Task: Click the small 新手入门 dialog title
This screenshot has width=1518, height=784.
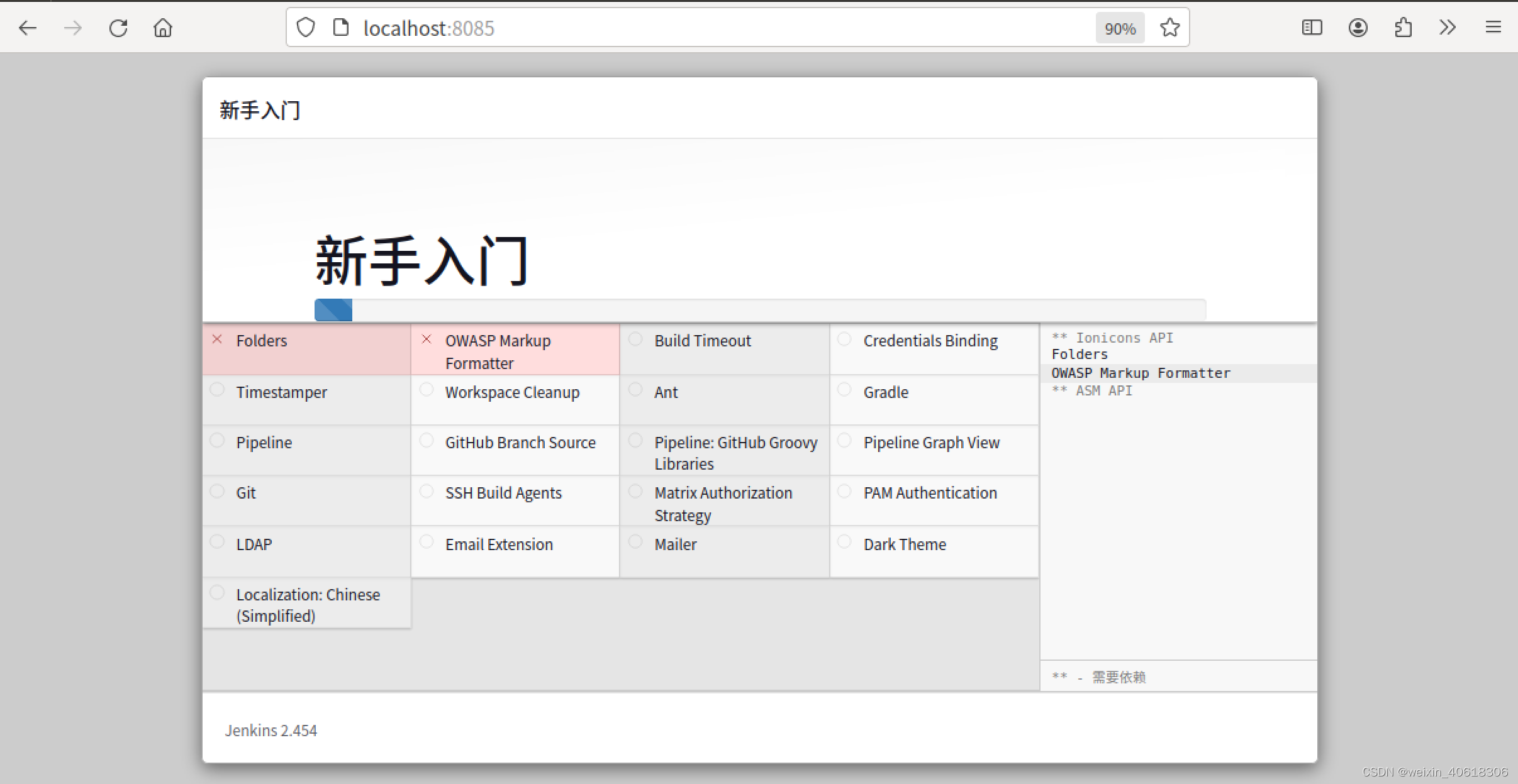Action: coord(260,111)
